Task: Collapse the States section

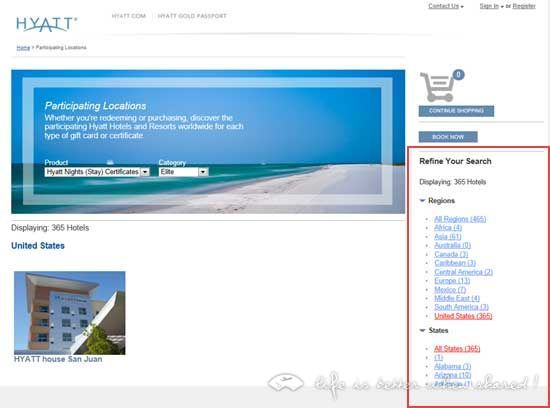Action: point(434,330)
